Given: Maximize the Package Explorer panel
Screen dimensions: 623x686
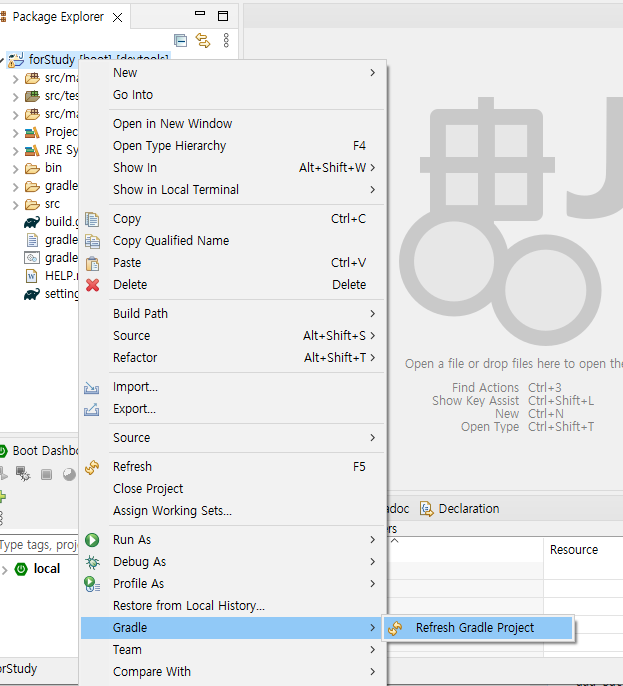Looking at the screenshot, I should point(223,16).
